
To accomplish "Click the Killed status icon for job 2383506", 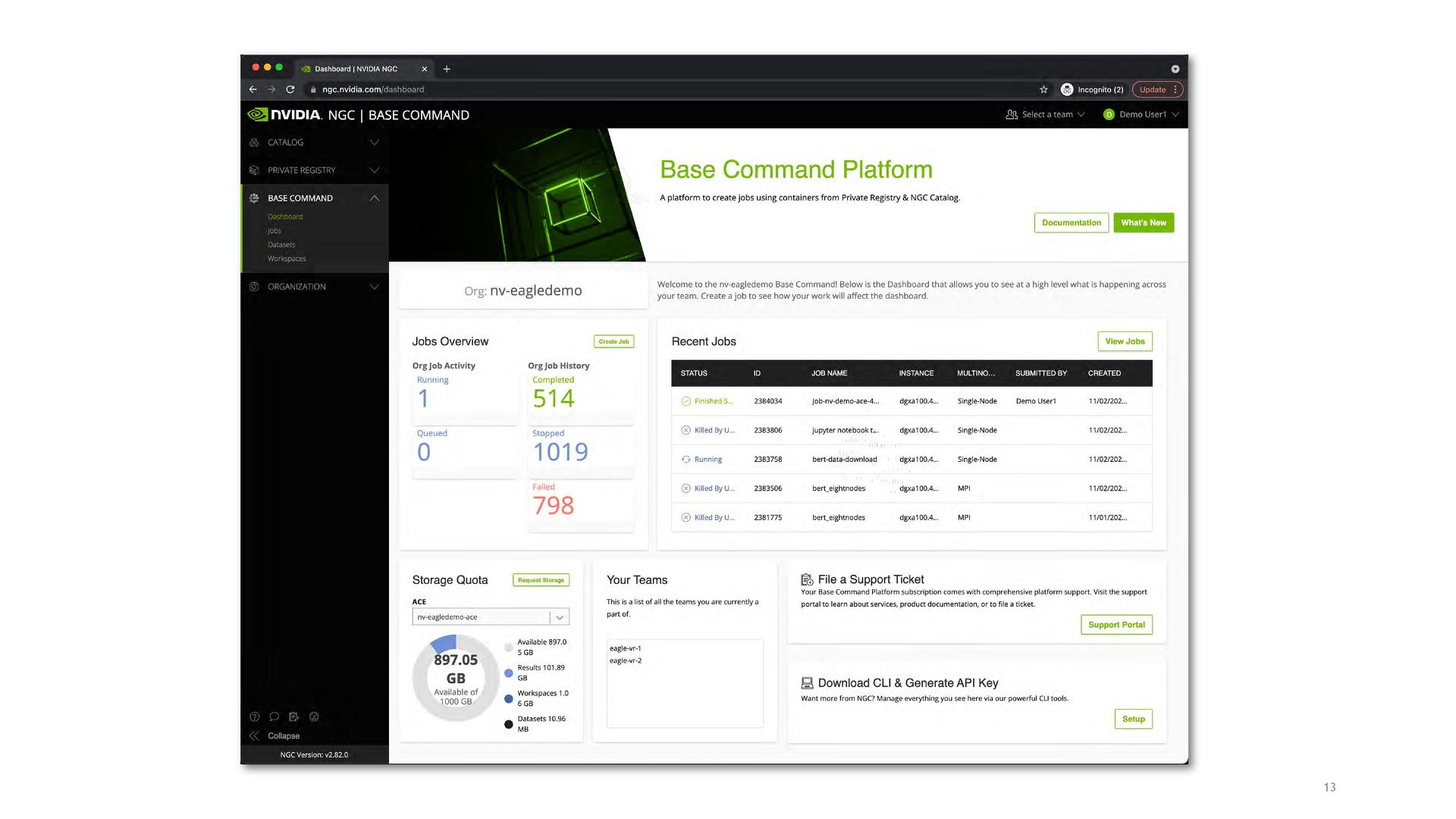I will pyautogui.click(x=686, y=488).
